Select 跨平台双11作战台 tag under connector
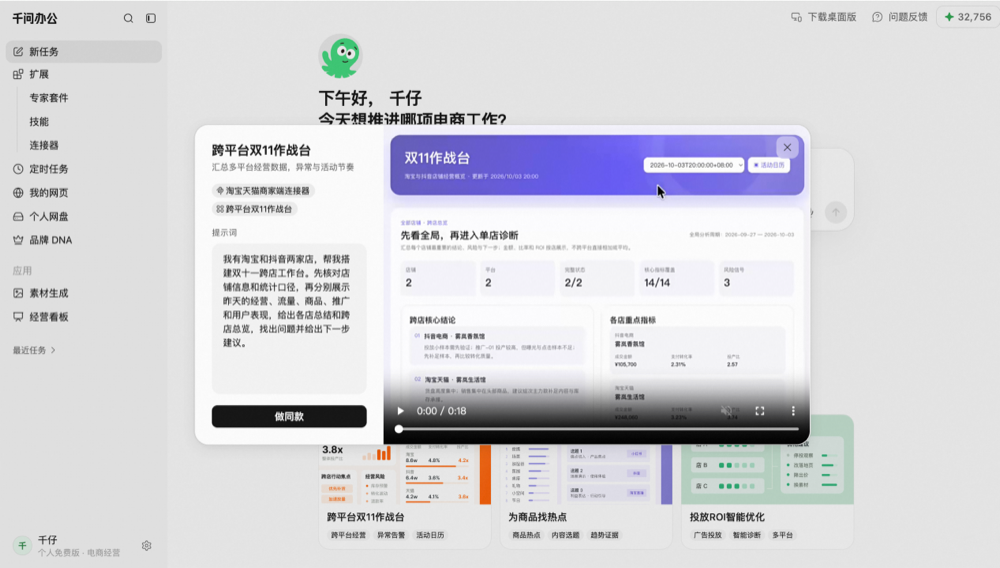This screenshot has height=568, width=1000. coord(254,209)
